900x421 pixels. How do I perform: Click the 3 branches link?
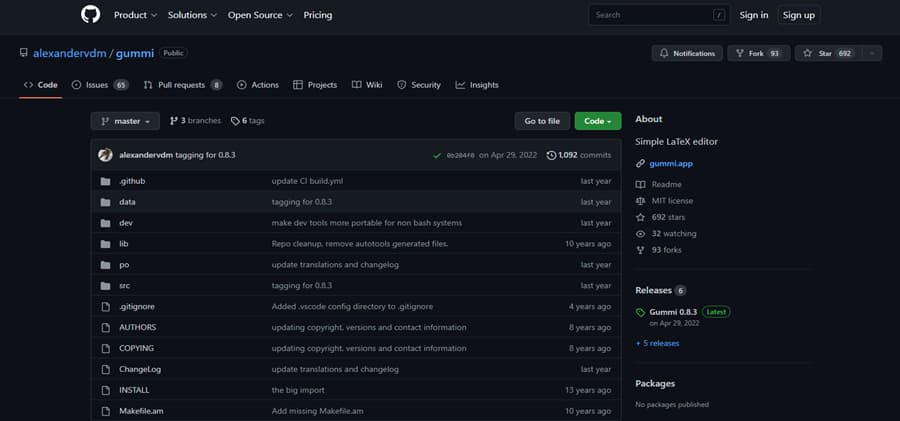195,121
